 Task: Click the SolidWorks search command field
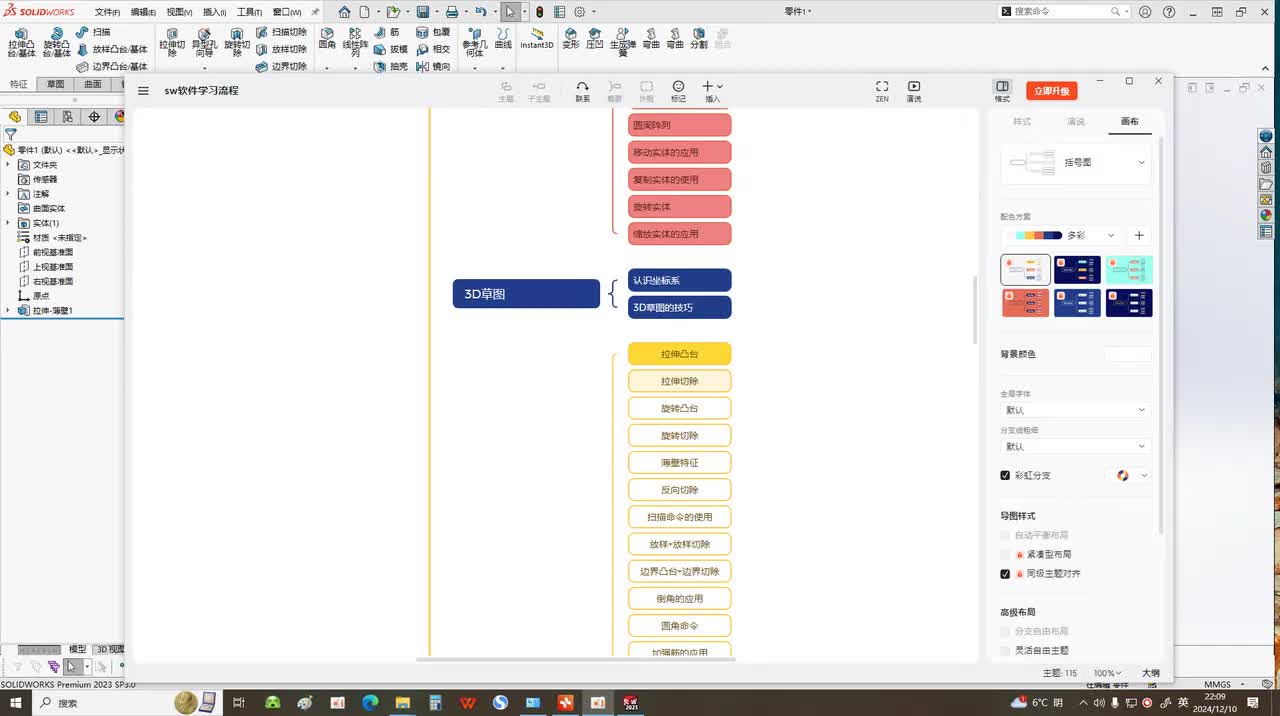(1060, 12)
